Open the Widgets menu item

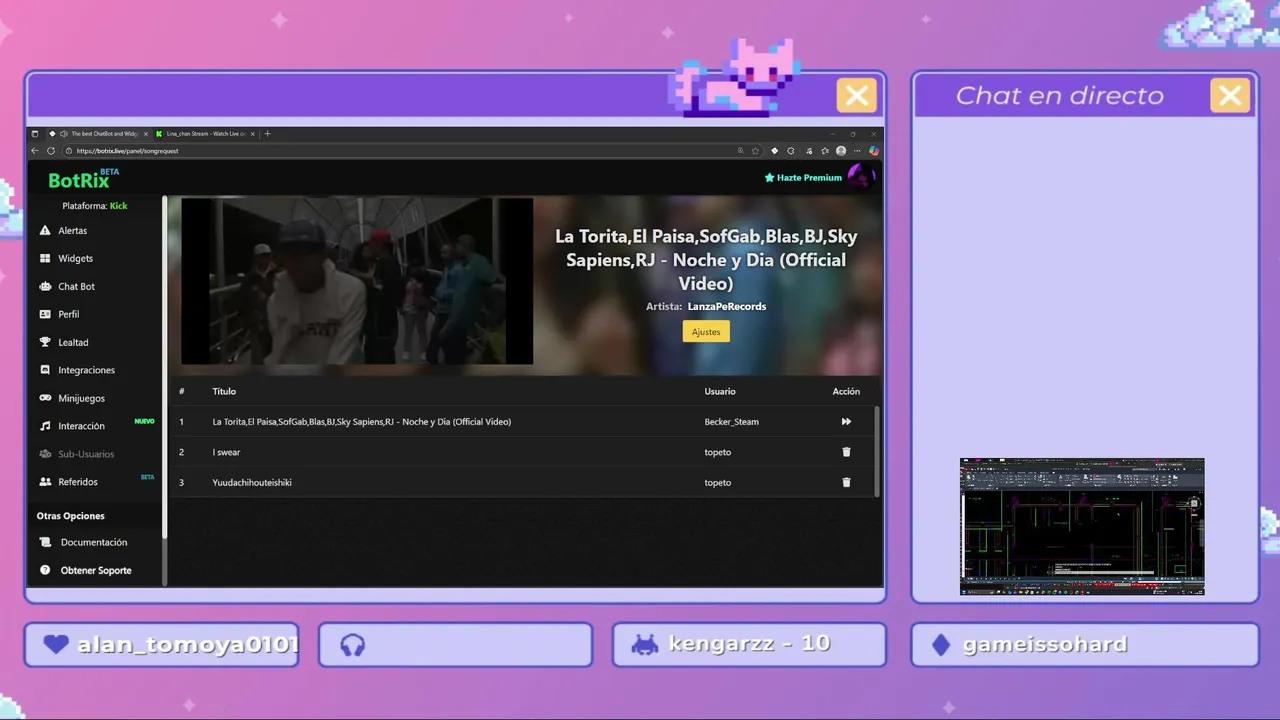click(75, 258)
